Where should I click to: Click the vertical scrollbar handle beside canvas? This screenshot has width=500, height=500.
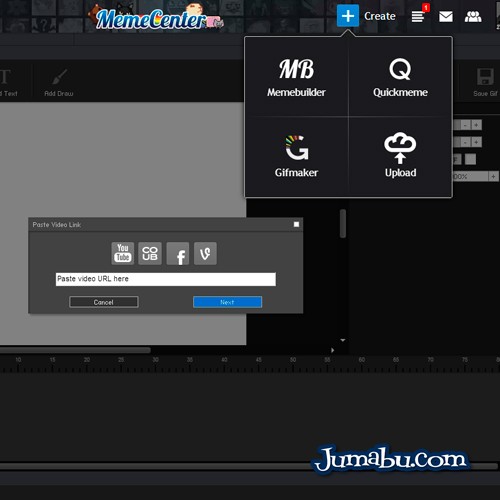(x=343, y=223)
